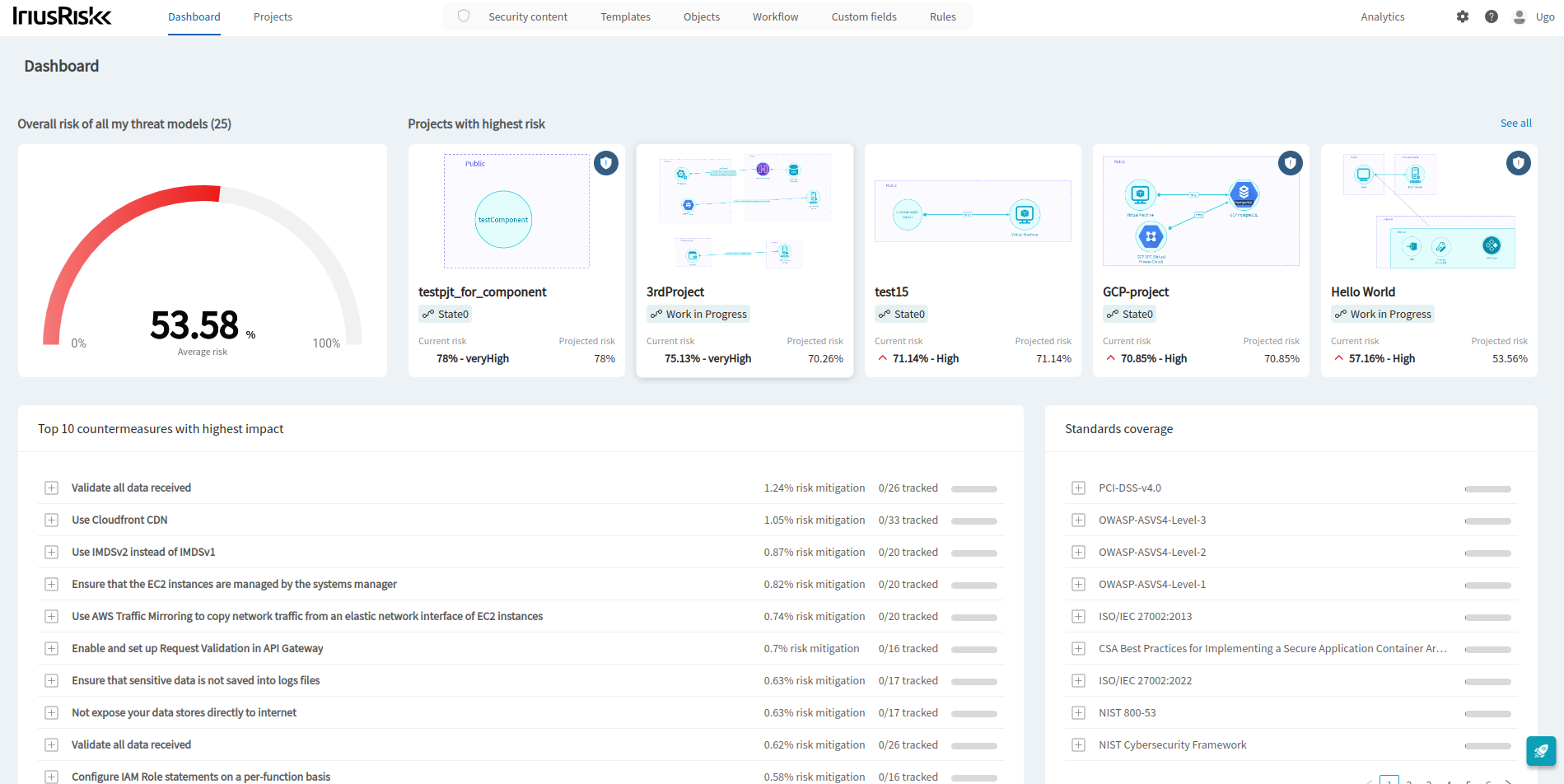This screenshot has width=1564, height=784.
Task: Open Custom fields section
Action: (864, 16)
